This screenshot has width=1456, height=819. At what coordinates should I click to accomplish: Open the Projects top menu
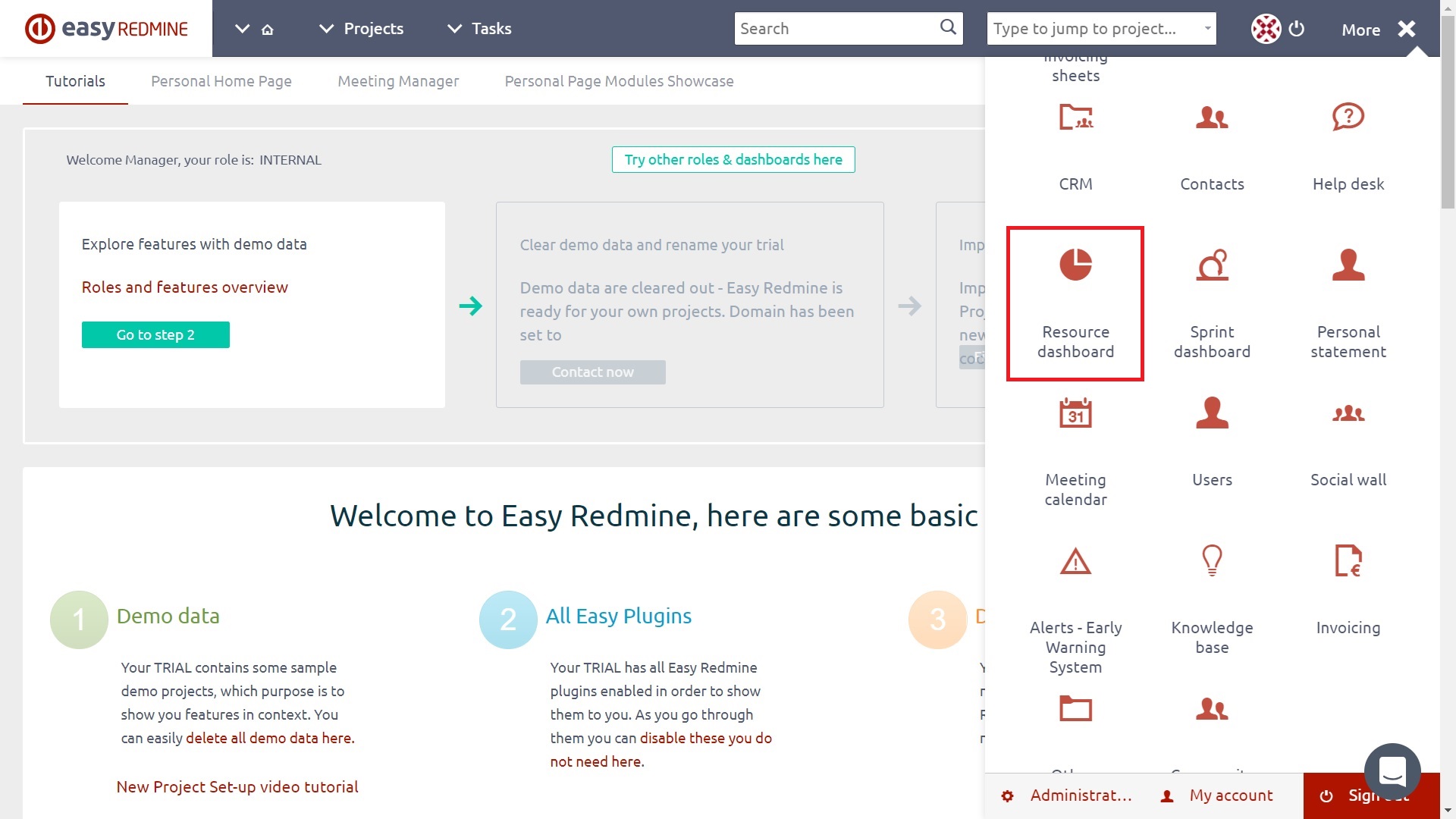[x=373, y=29]
